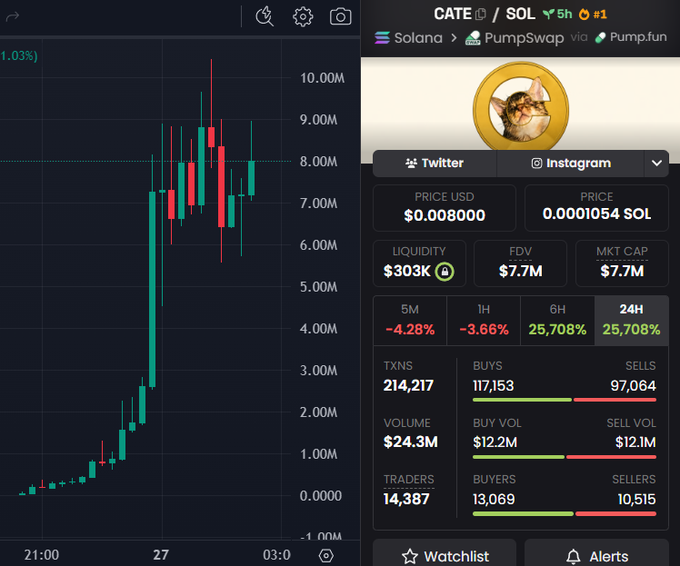Click the CATE coin logo image
Image resolution: width=680 pixels, height=566 pixels.
pos(521,108)
